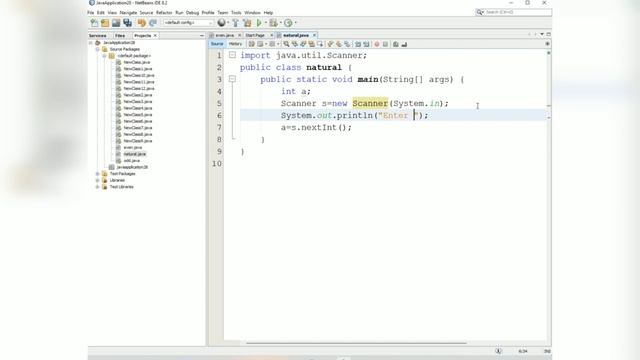
Task: Click the Uncomment icon in editor toolbar
Action: point(404,44)
